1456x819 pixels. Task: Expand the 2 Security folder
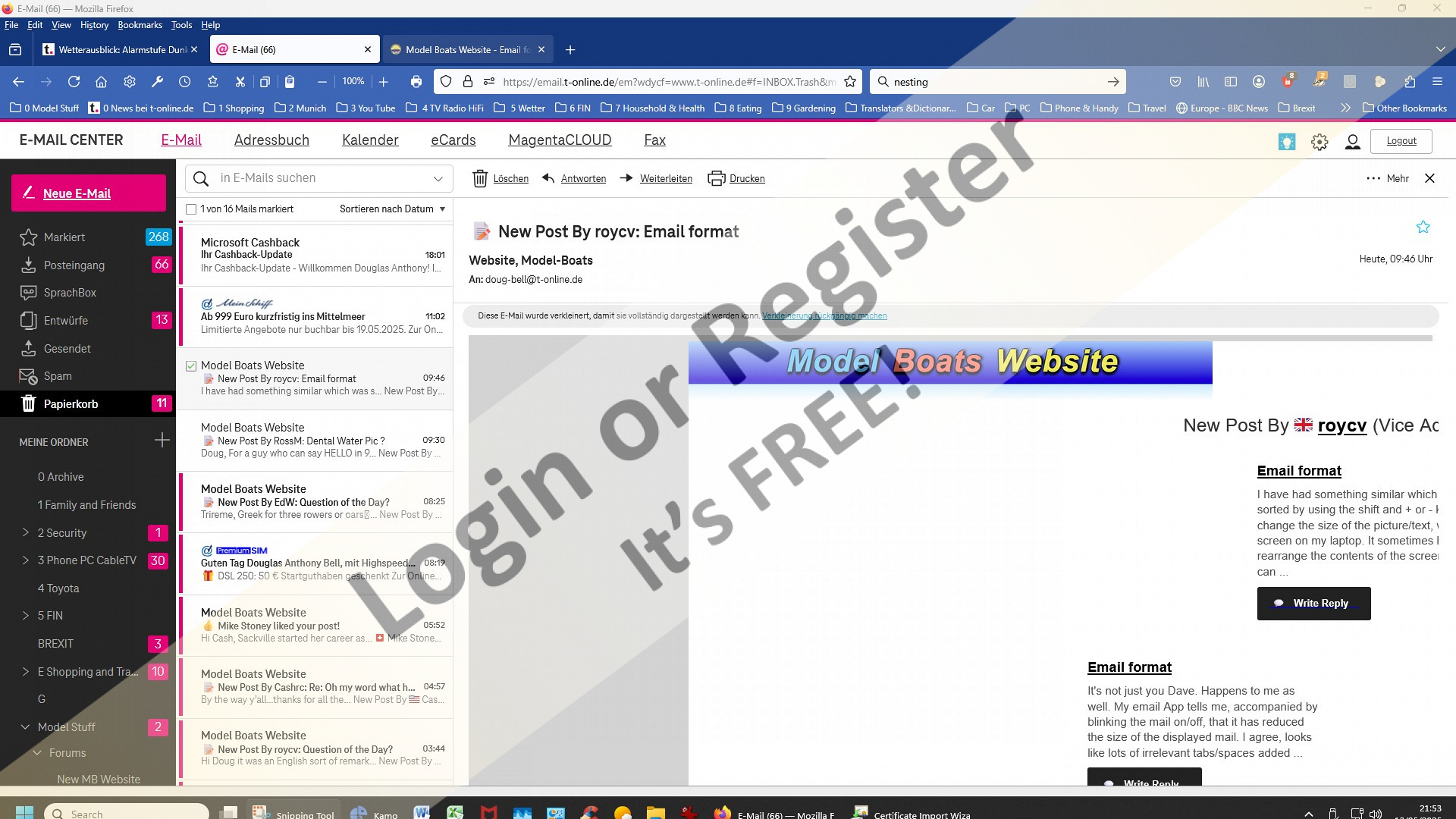point(25,533)
